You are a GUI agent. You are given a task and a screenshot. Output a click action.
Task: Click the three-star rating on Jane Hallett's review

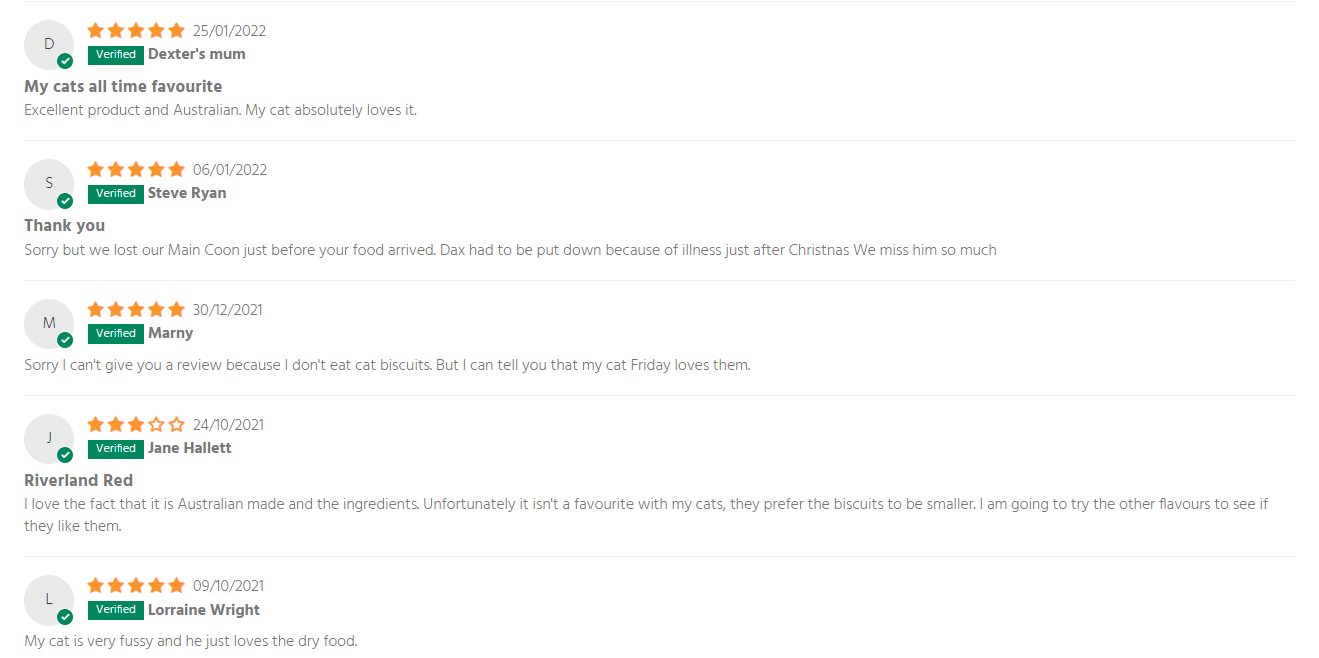point(136,425)
